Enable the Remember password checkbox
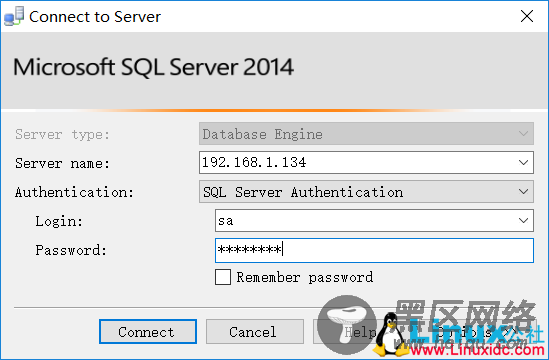 tap(223, 277)
